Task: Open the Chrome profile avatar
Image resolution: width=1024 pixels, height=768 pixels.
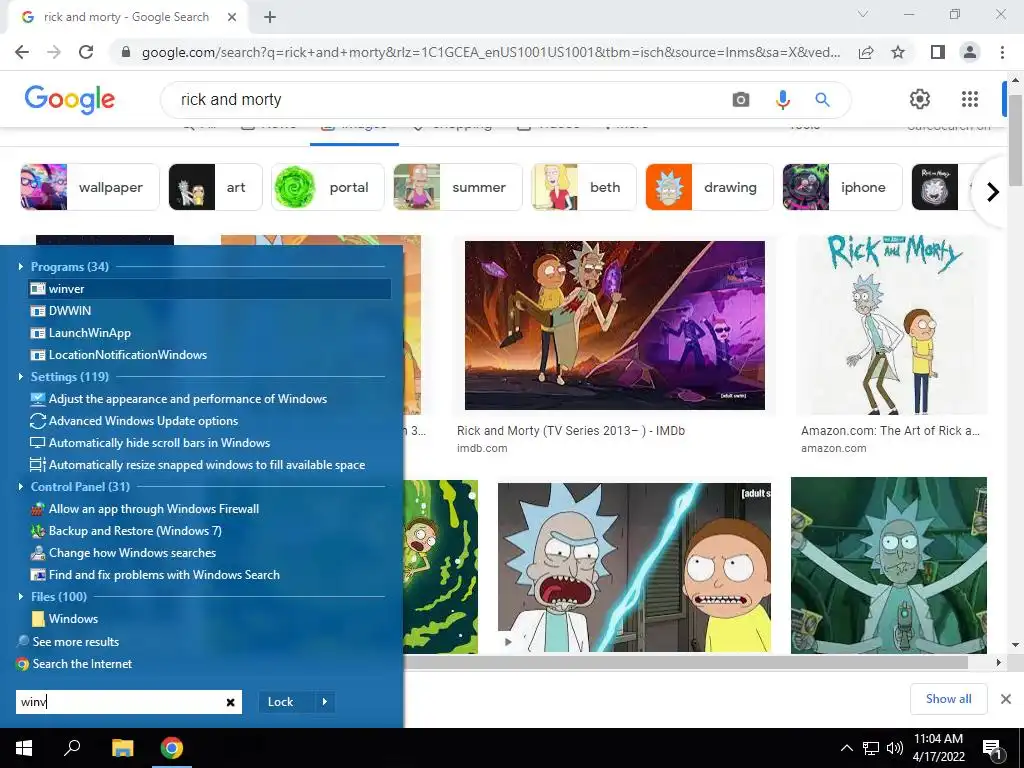Action: pyautogui.click(x=970, y=52)
